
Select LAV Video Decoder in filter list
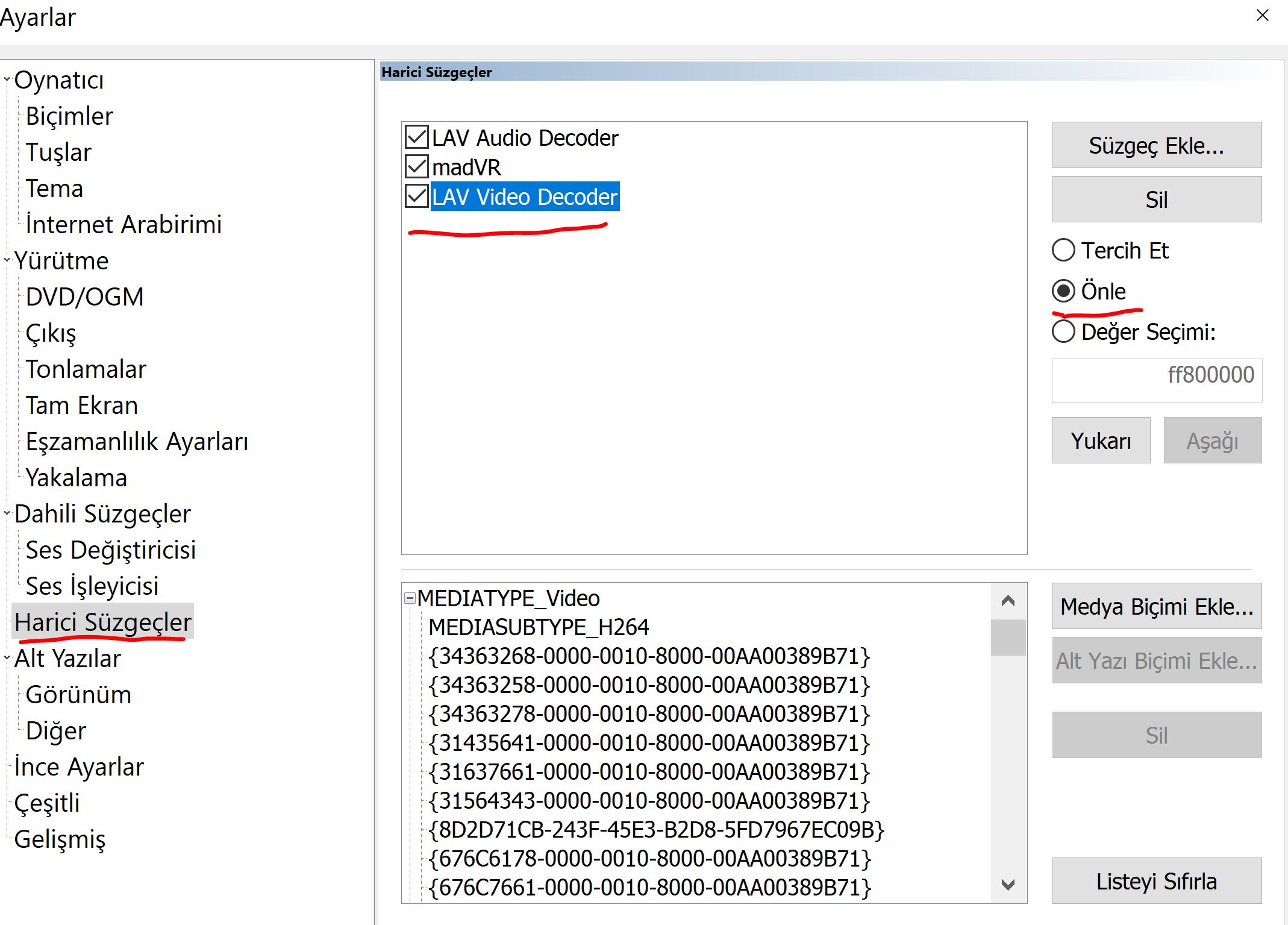(x=525, y=196)
